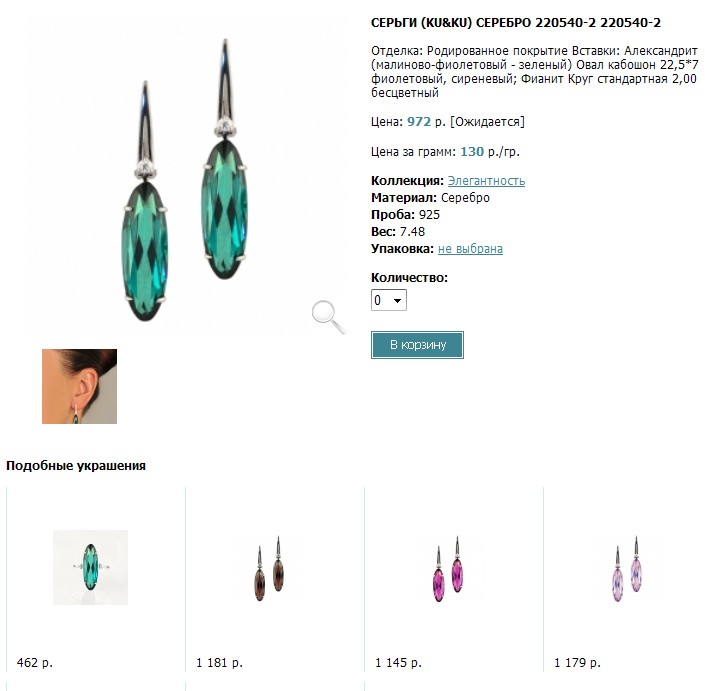Open the similar magenta earrings product

[x=448, y=569]
